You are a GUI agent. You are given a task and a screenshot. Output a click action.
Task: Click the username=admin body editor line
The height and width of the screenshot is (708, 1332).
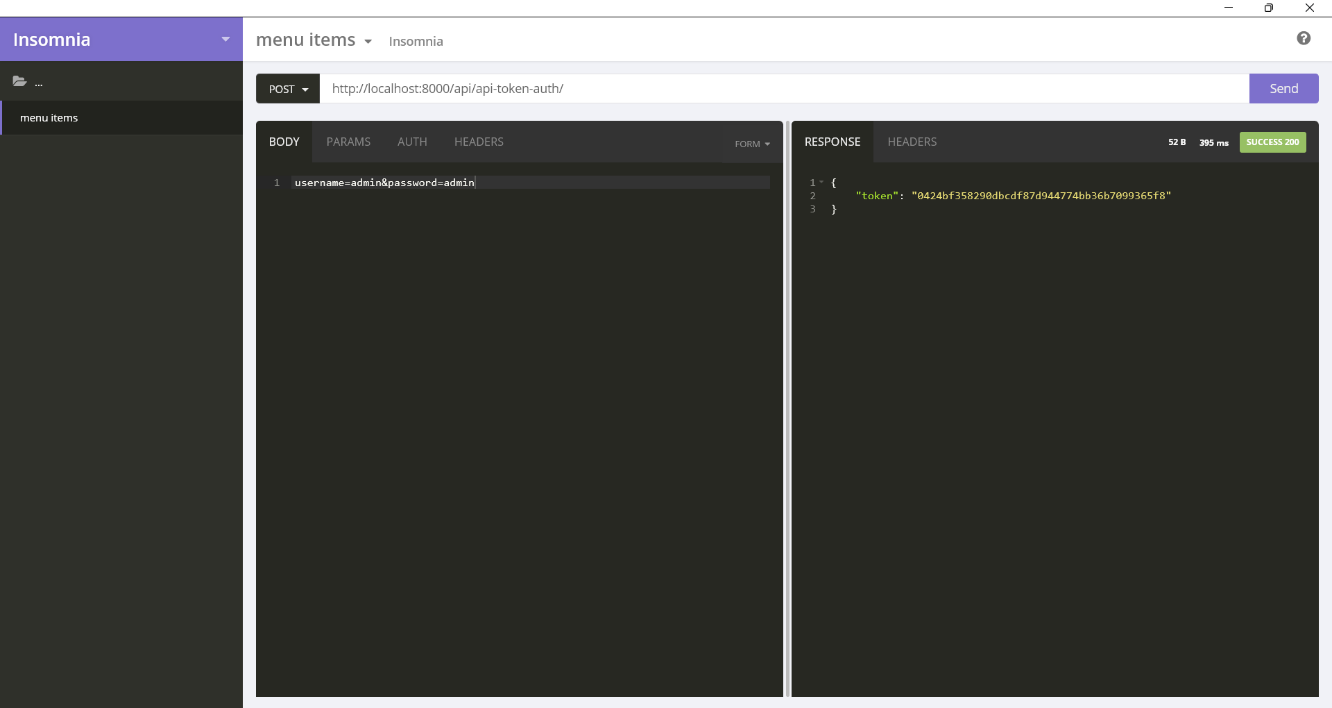[x=384, y=183]
